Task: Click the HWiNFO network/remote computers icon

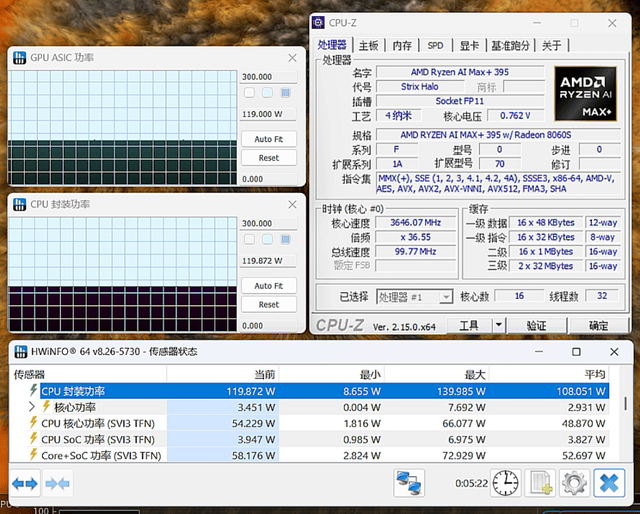Action: 409,483
